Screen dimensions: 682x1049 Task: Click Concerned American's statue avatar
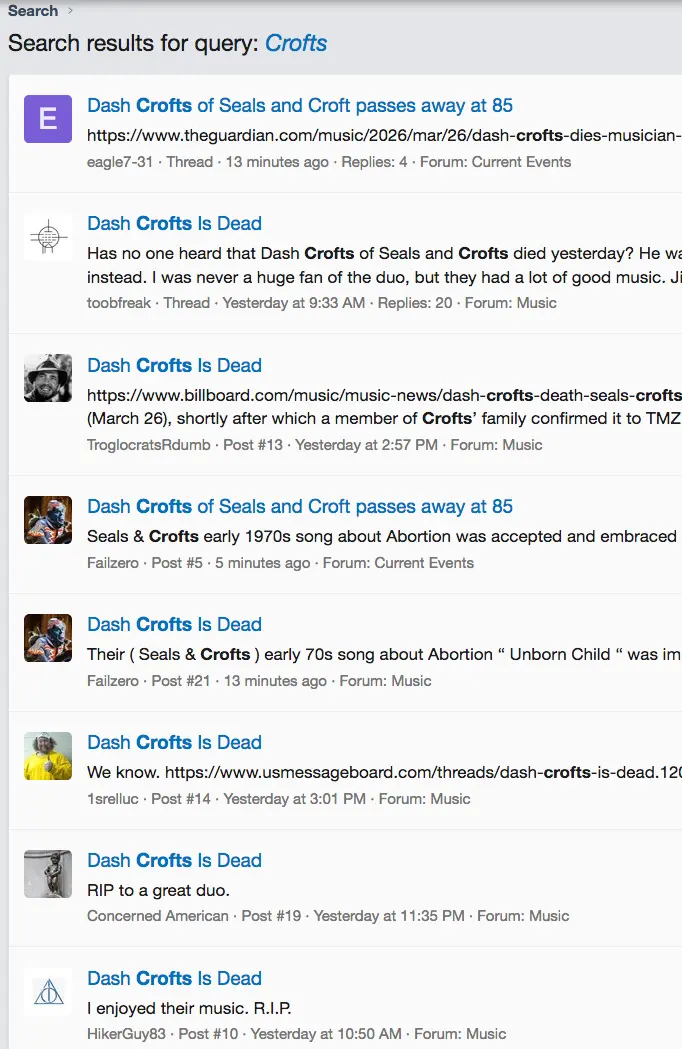(x=47, y=874)
